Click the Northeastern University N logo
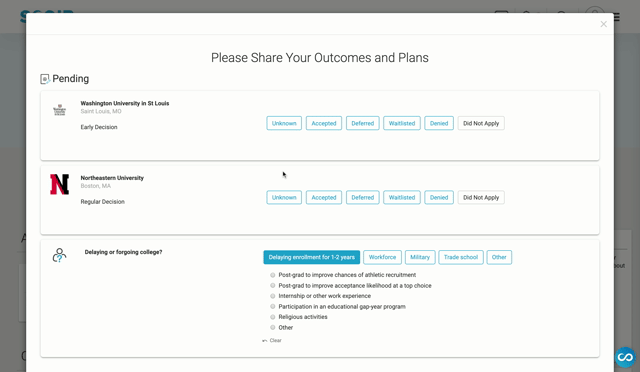This screenshot has height=372, width=640. coord(60,184)
